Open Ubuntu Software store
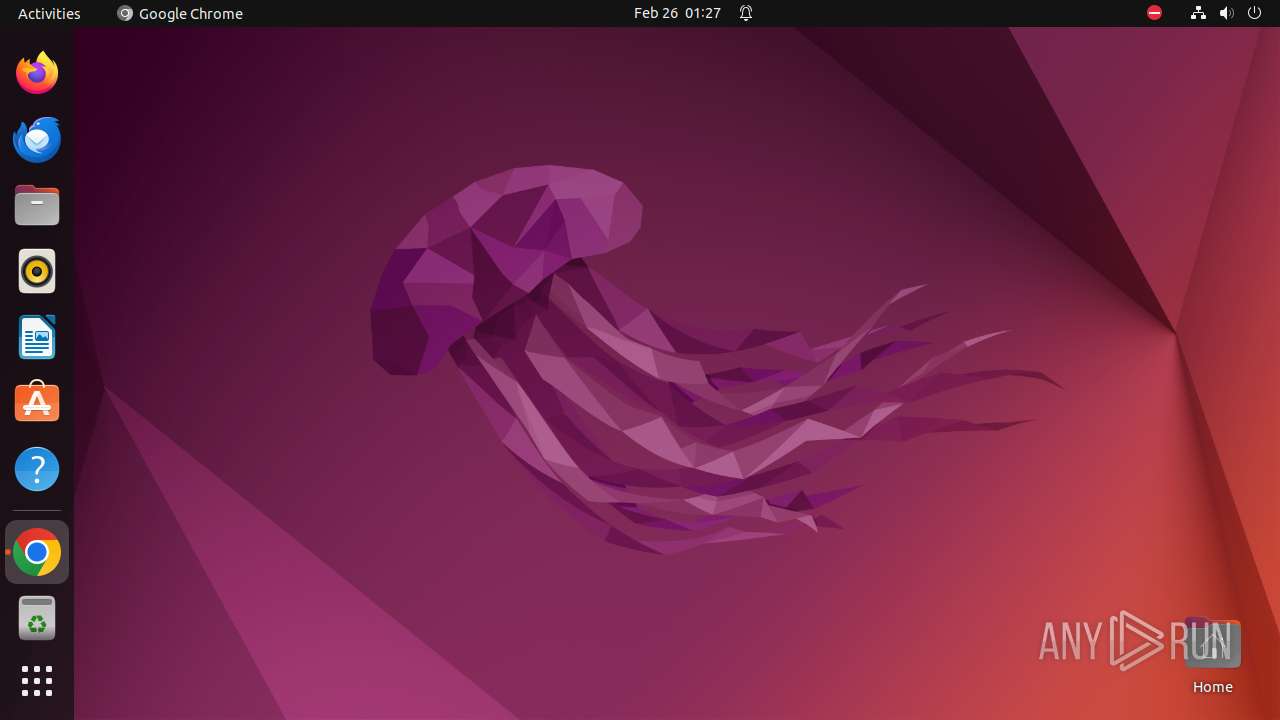Viewport: 1280px width, 720px height. click(x=37, y=403)
